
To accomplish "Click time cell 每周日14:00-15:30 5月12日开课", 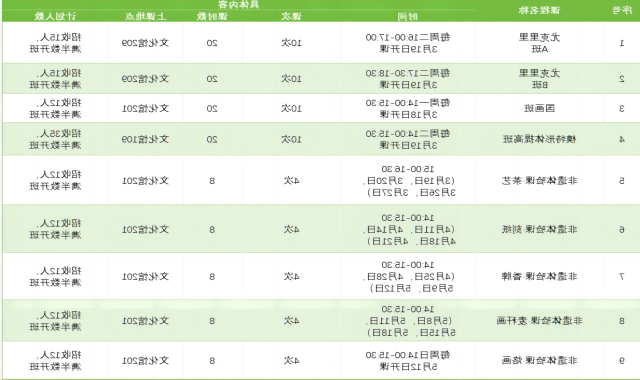I will point(408,360).
